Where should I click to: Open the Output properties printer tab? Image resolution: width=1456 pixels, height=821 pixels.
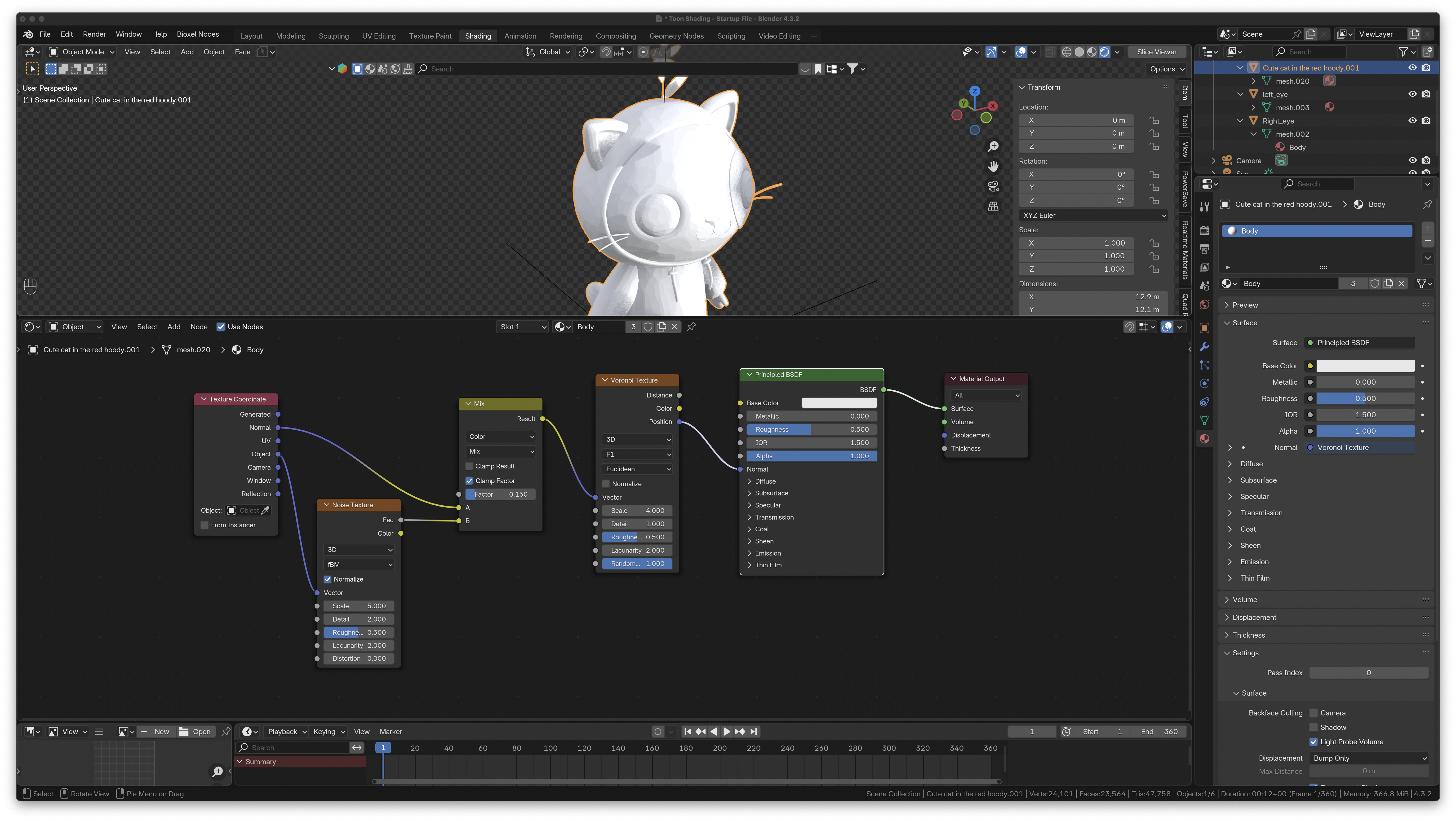click(1204, 249)
